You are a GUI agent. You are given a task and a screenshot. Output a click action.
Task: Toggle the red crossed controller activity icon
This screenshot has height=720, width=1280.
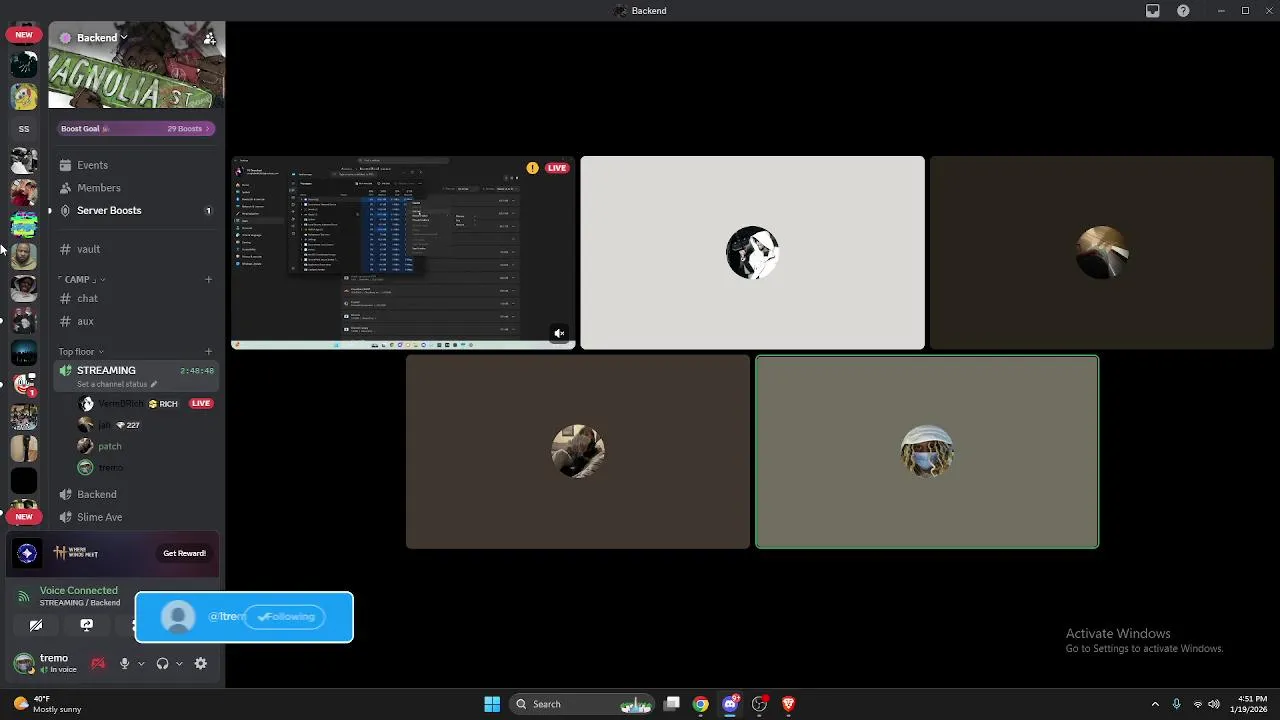(98, 664)
